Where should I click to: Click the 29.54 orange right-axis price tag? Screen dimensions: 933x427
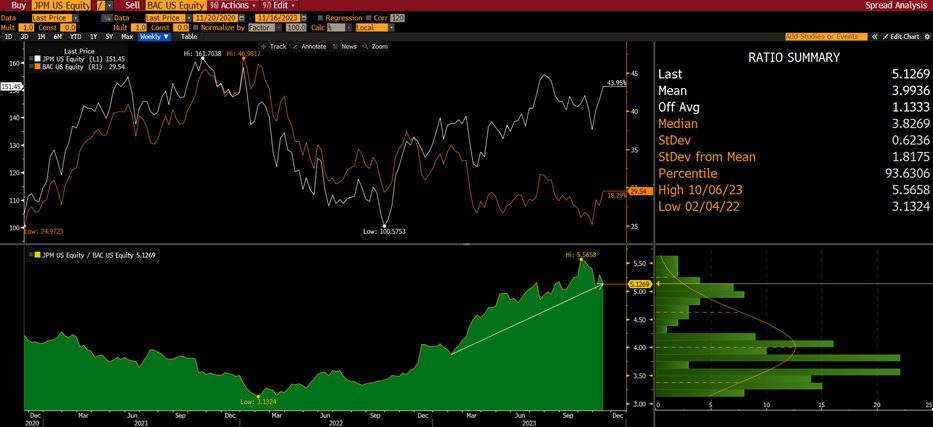pos(640,191)
